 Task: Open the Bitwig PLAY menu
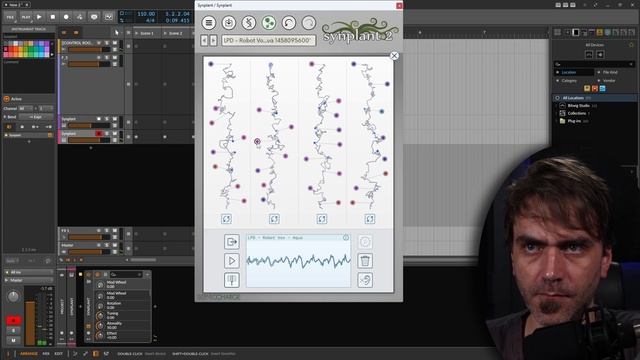click(26, 17)
